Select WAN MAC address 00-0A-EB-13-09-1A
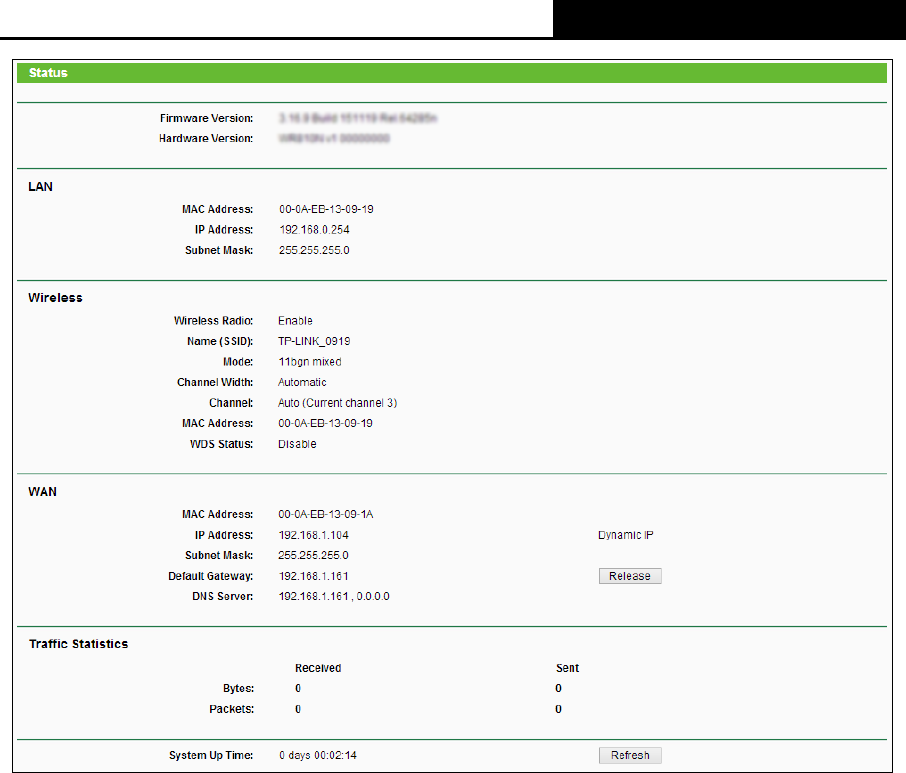Image resolution: width=906 pixels, height=773 pixels. tap(326, 514)
